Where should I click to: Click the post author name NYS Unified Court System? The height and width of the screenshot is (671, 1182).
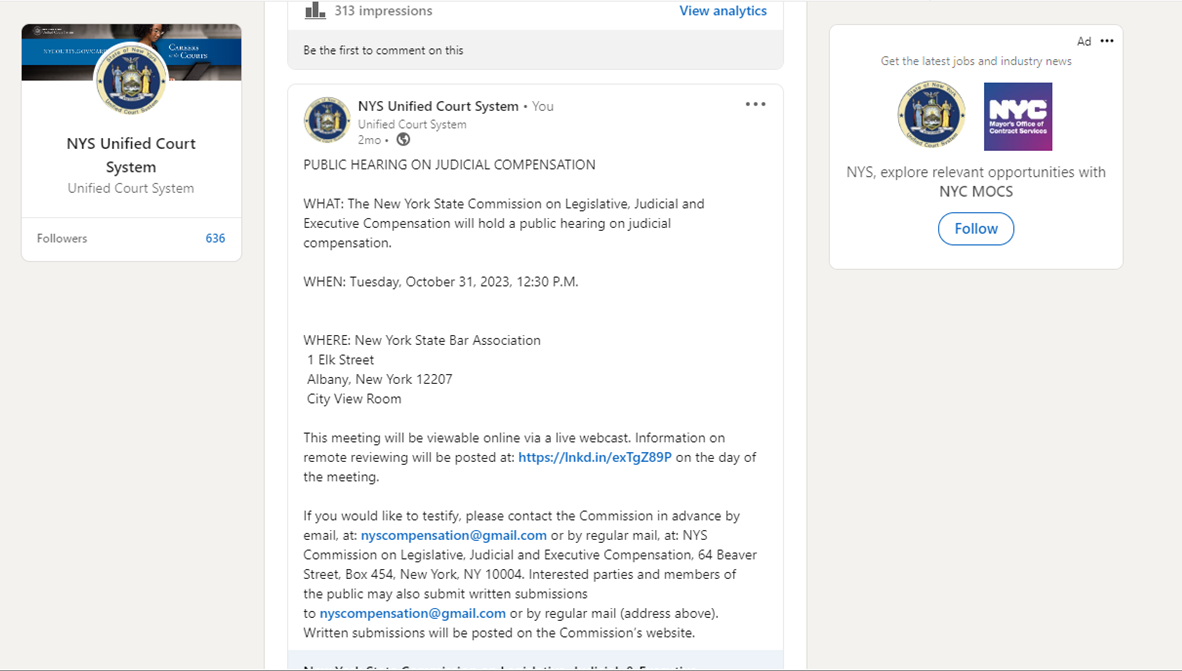pos(438,106)
